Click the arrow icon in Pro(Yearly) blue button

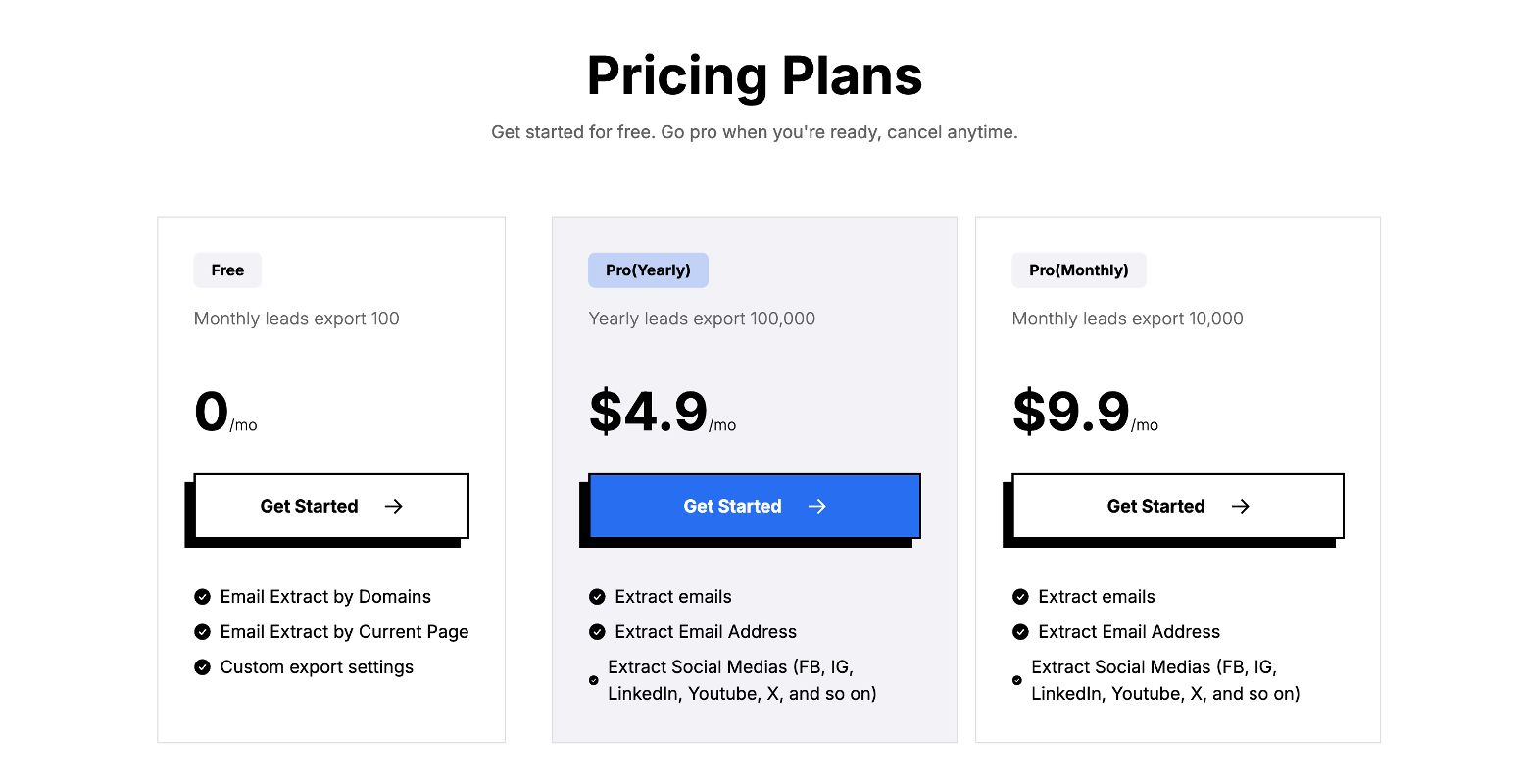817,506
